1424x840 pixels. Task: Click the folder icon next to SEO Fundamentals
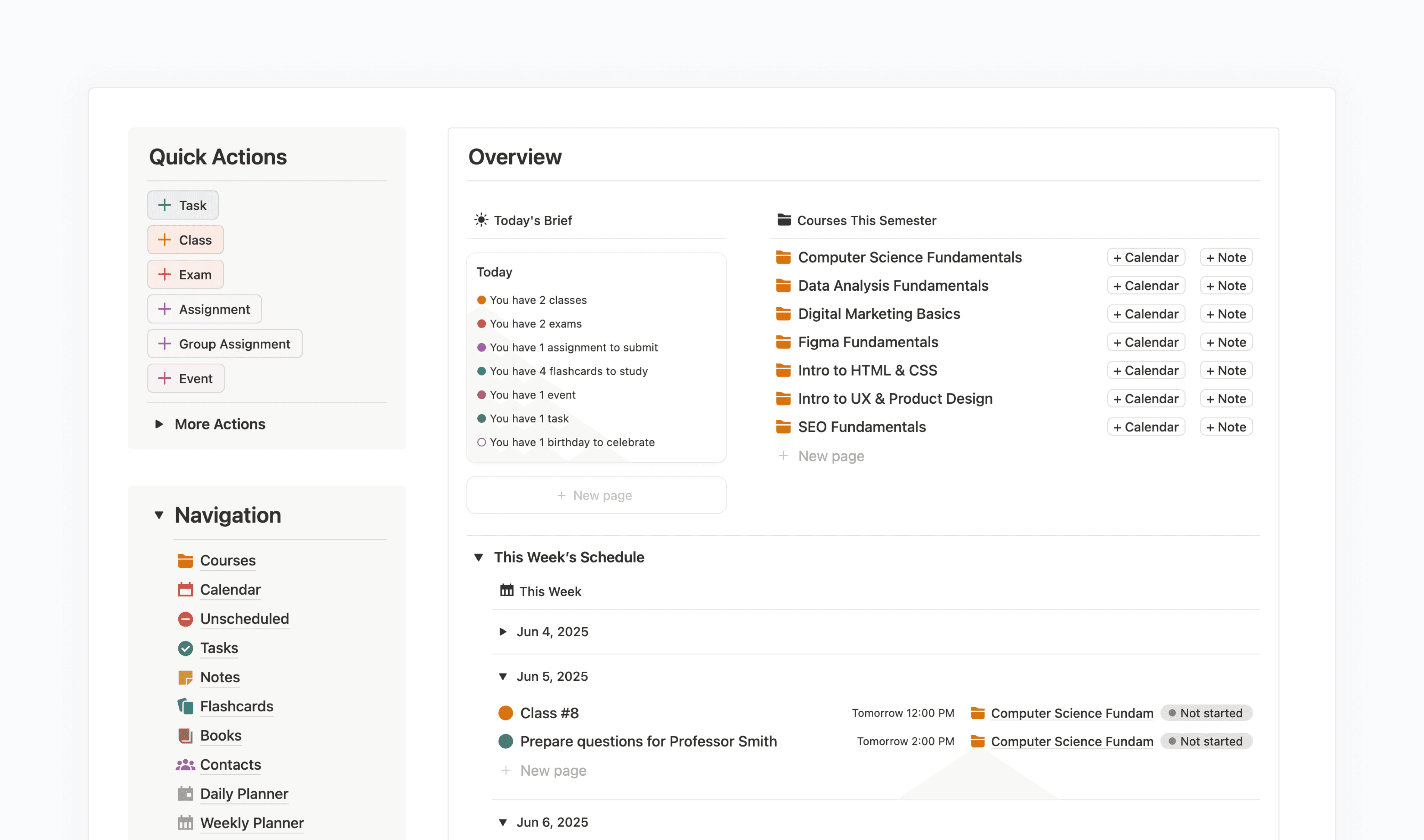(x=784, y=426)
